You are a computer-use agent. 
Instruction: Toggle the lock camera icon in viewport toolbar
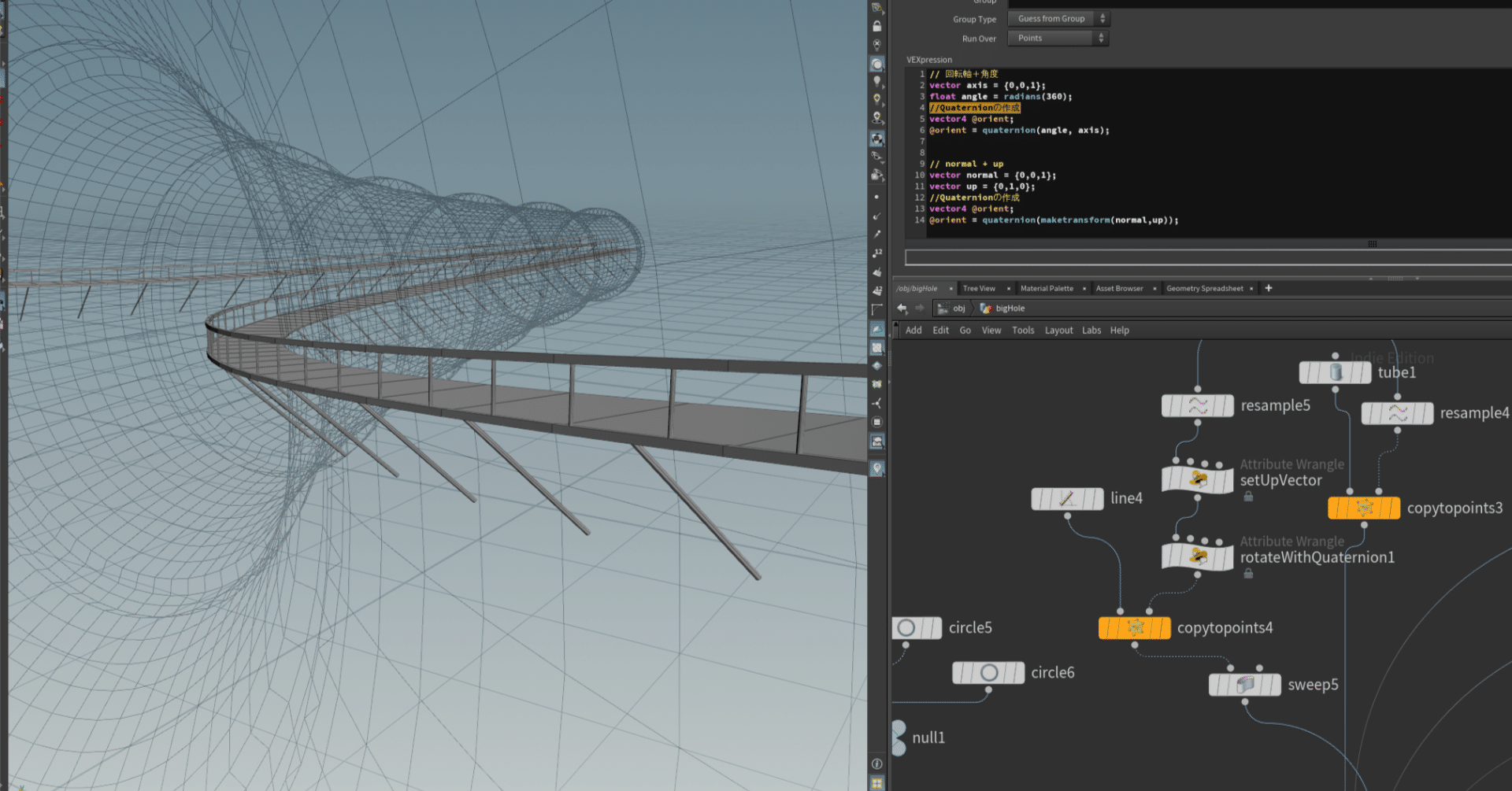point(876,26)
